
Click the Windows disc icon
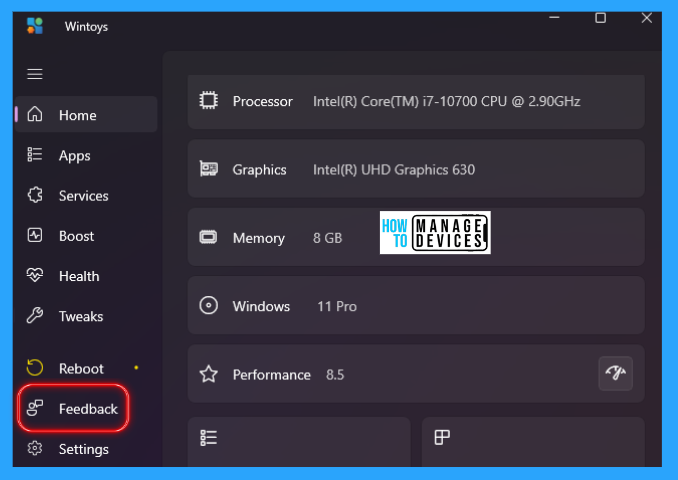(208, 305)
